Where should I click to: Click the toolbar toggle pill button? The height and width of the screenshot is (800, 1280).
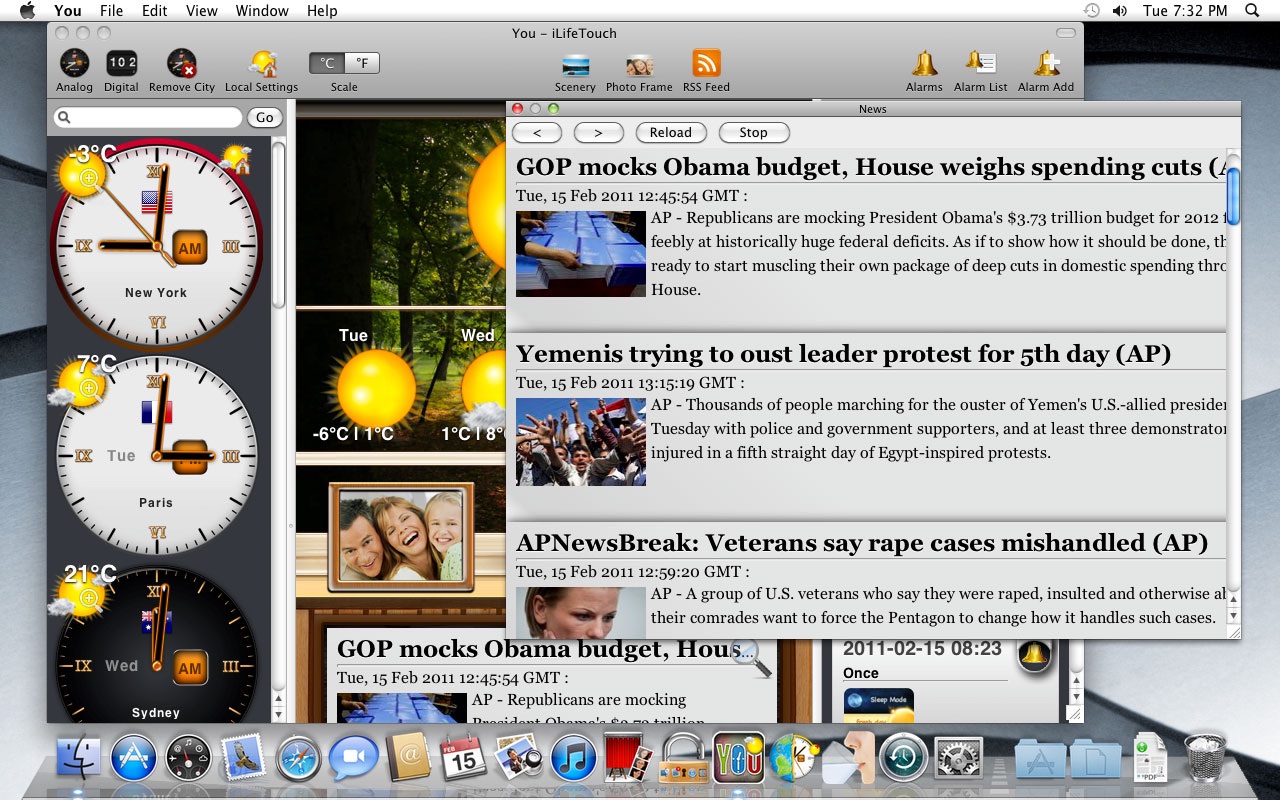pos(1066,33)
